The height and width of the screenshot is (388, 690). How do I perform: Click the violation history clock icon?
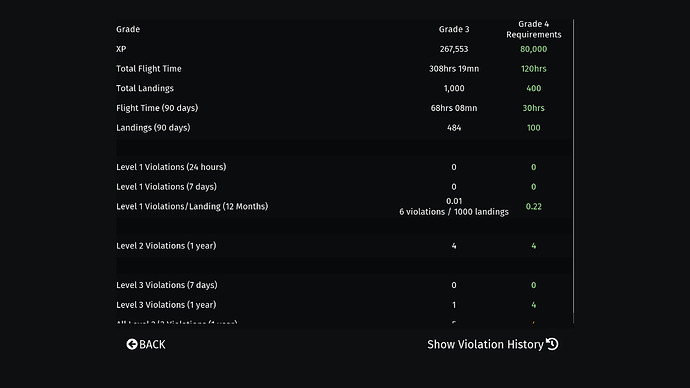[x=552, y=344]
